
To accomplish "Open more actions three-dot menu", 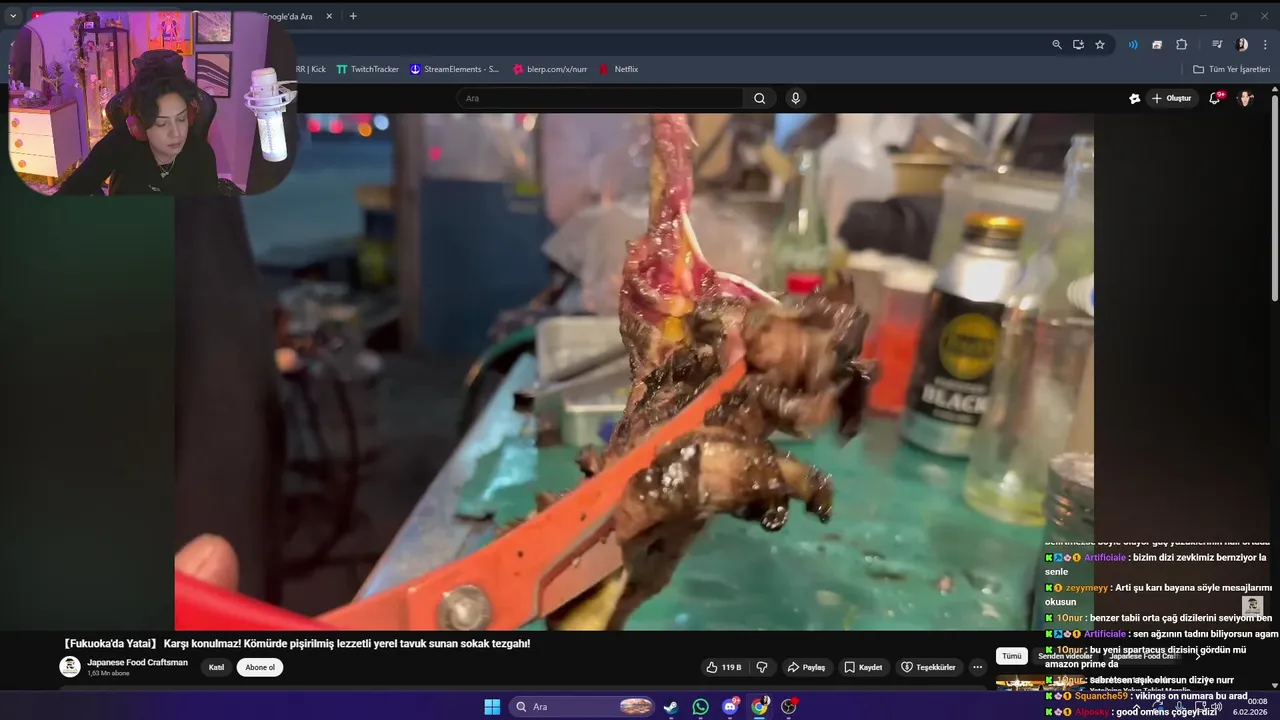I will coord(978,667).
